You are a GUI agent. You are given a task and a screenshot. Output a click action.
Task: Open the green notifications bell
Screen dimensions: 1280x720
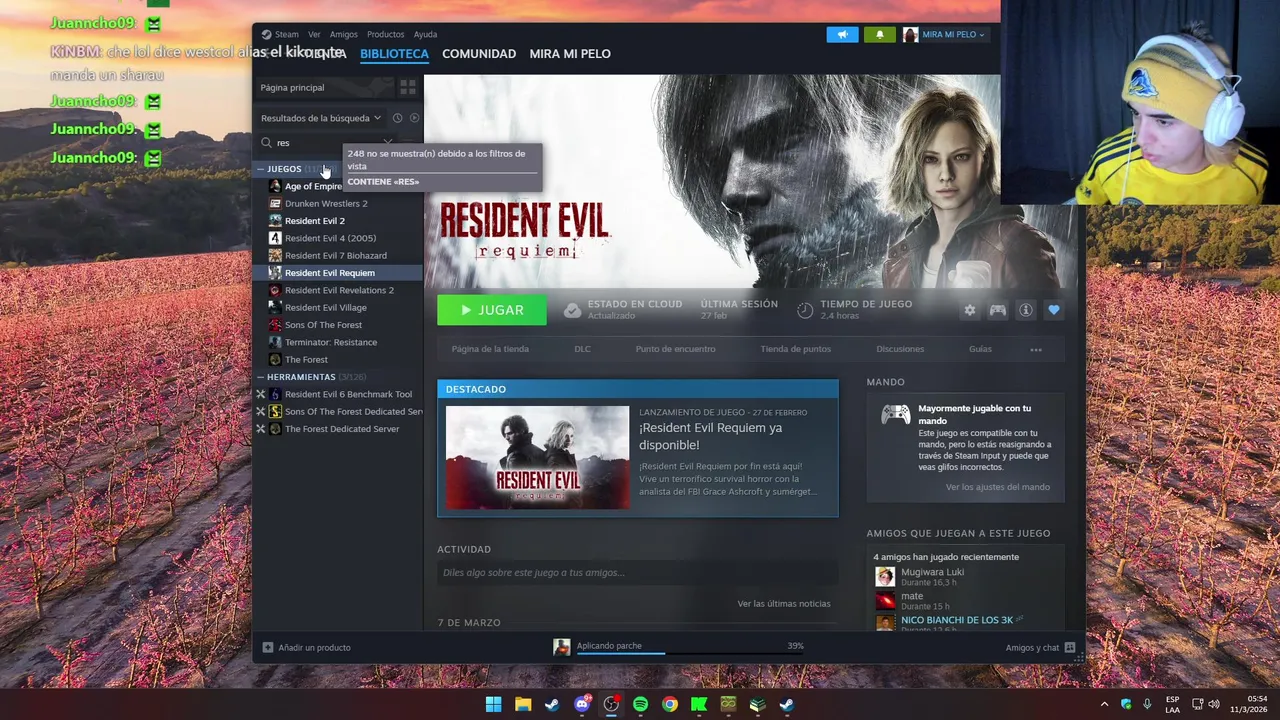880,34
